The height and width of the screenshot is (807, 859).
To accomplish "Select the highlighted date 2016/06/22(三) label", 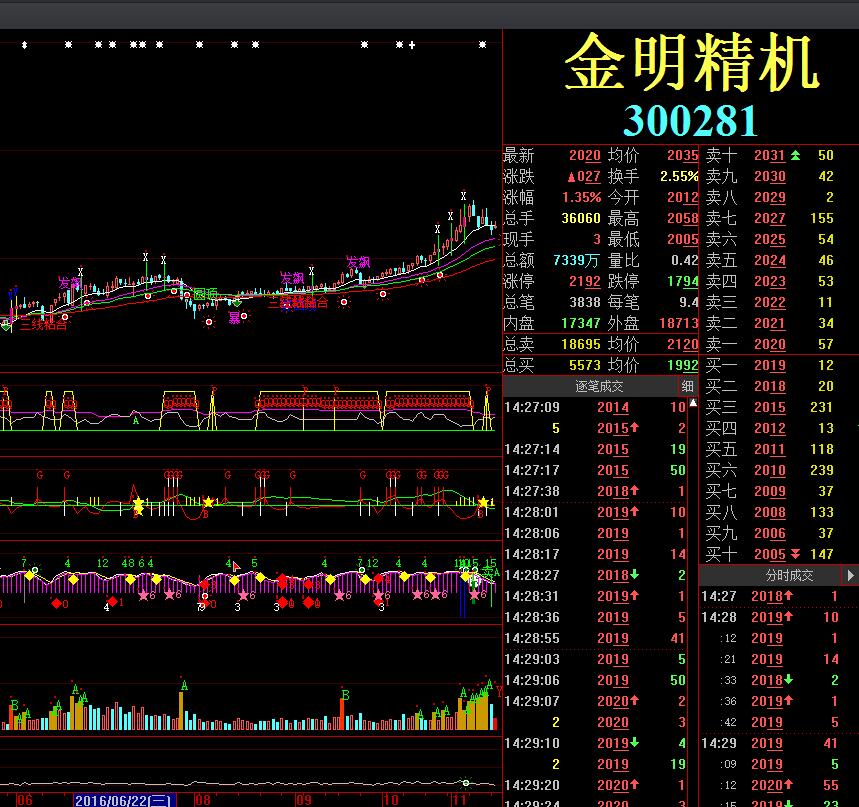I will coord(124,800).
